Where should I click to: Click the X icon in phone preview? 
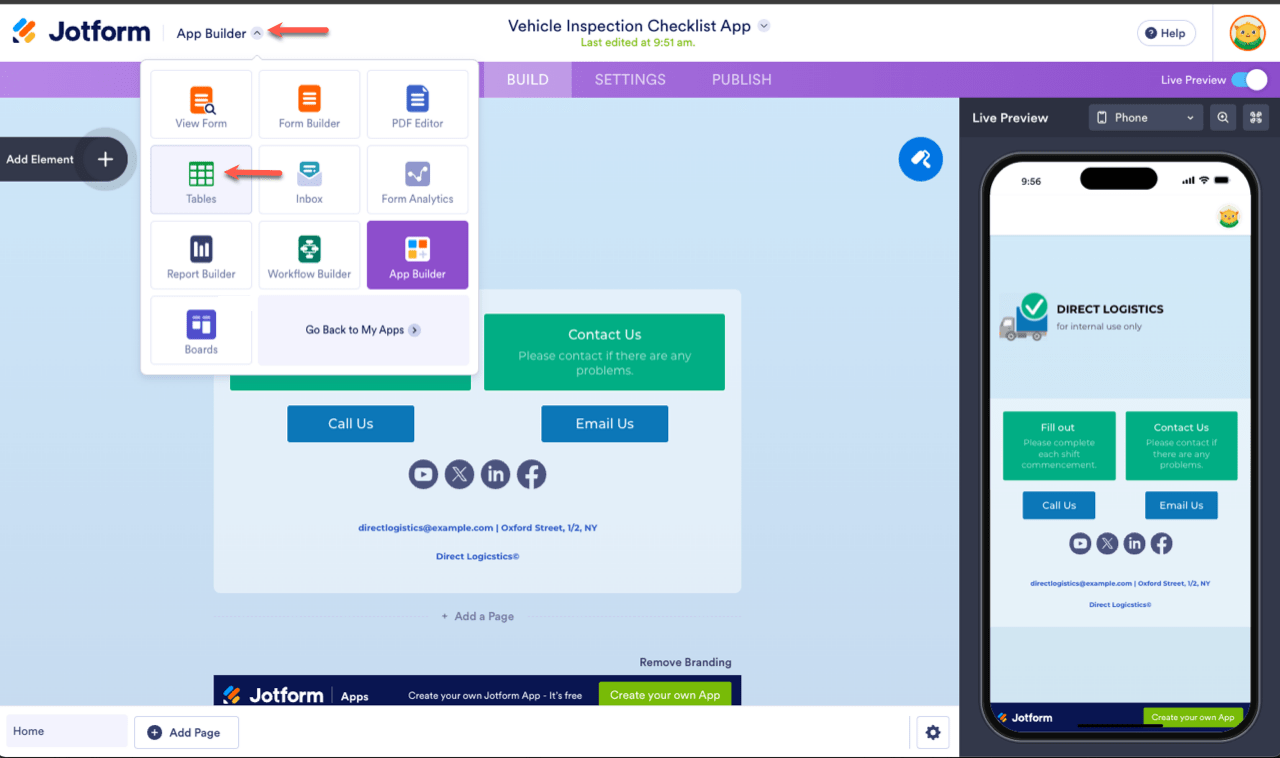tap(1107, 543)
